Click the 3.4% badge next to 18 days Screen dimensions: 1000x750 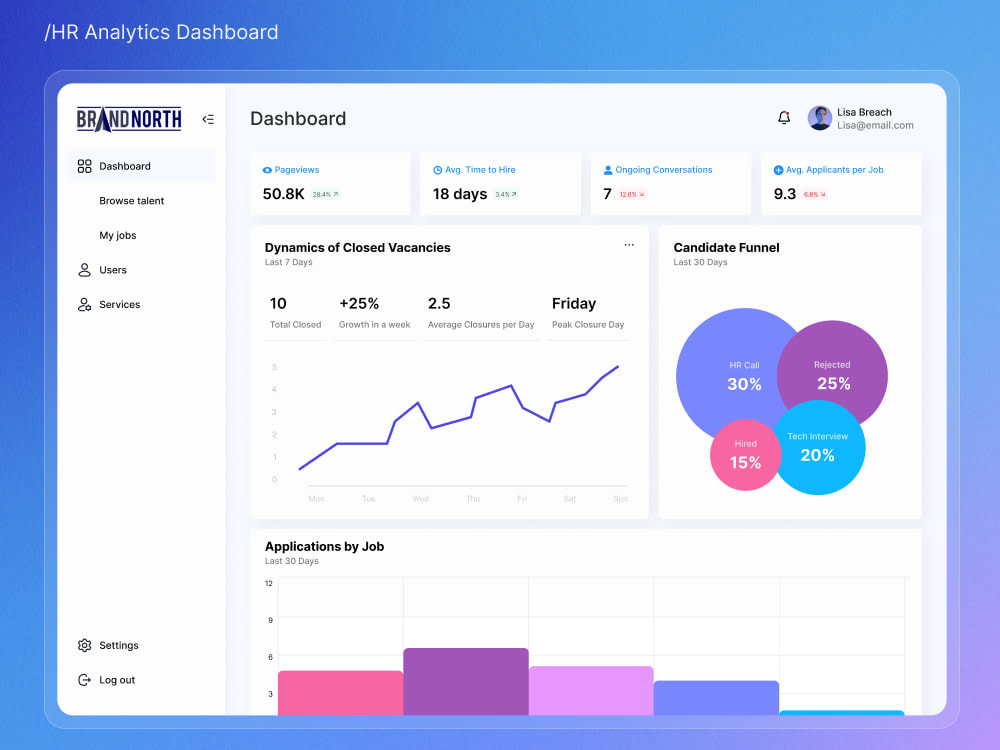(x=506, y=195)
